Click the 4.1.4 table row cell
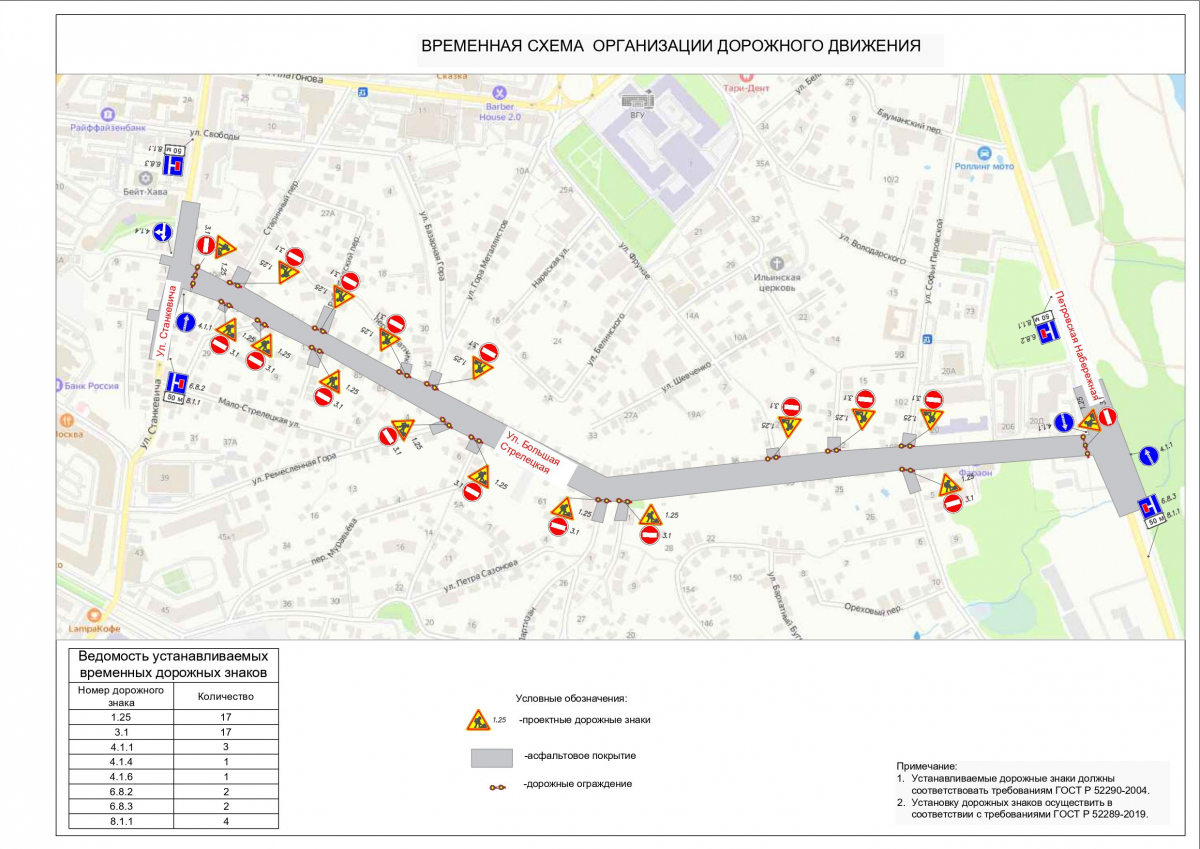 coord(121,762)
